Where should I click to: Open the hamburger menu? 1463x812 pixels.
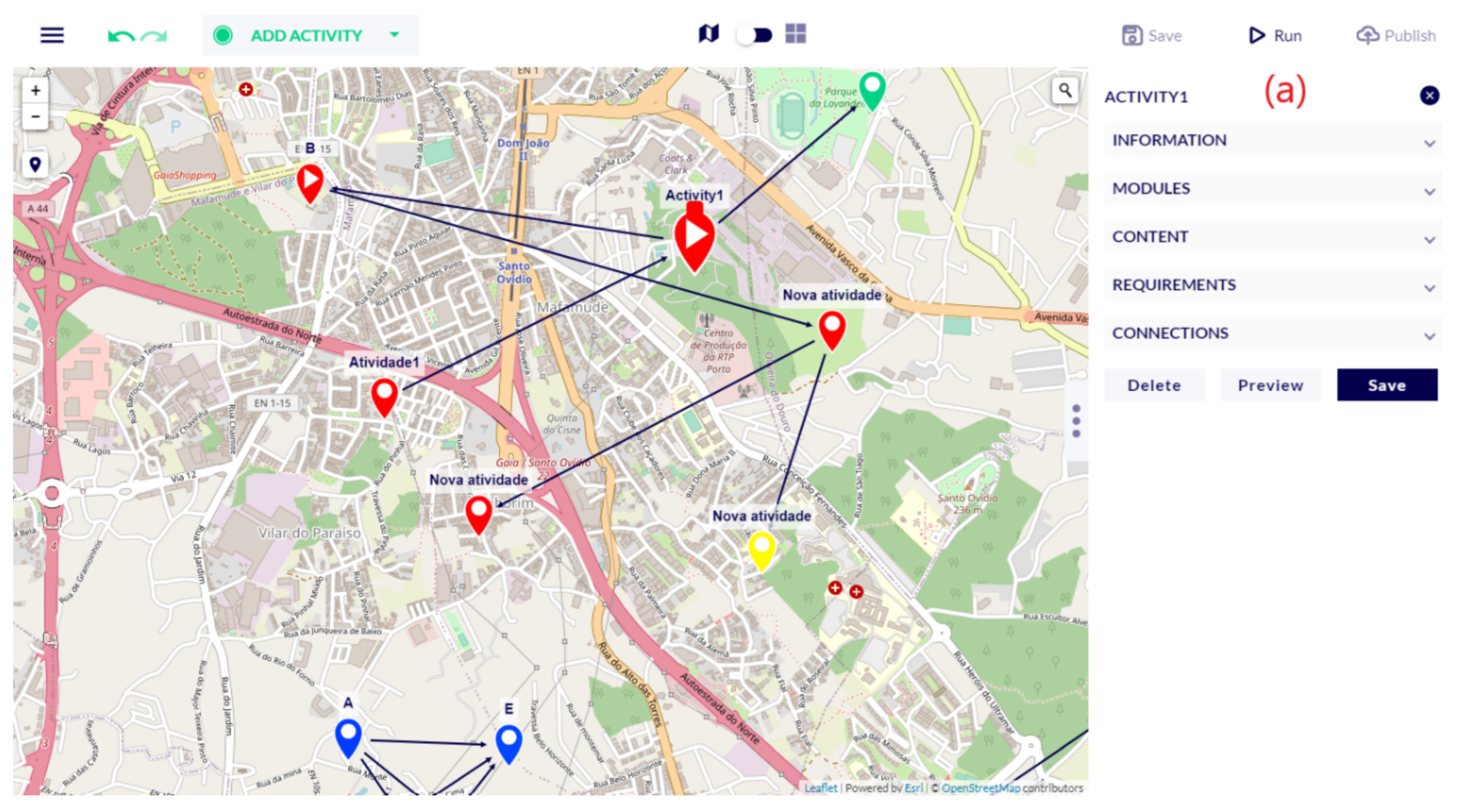(x=52, y=35)
